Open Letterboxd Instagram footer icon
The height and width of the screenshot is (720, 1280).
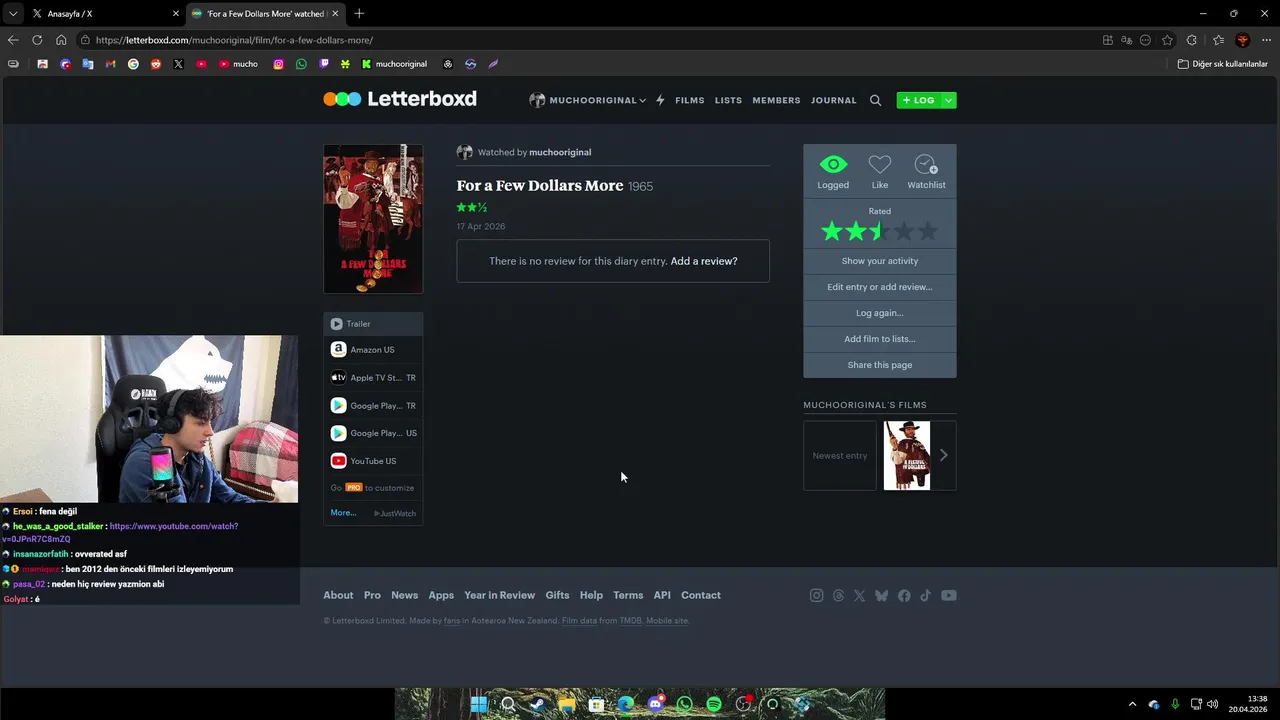pos(817,595)
